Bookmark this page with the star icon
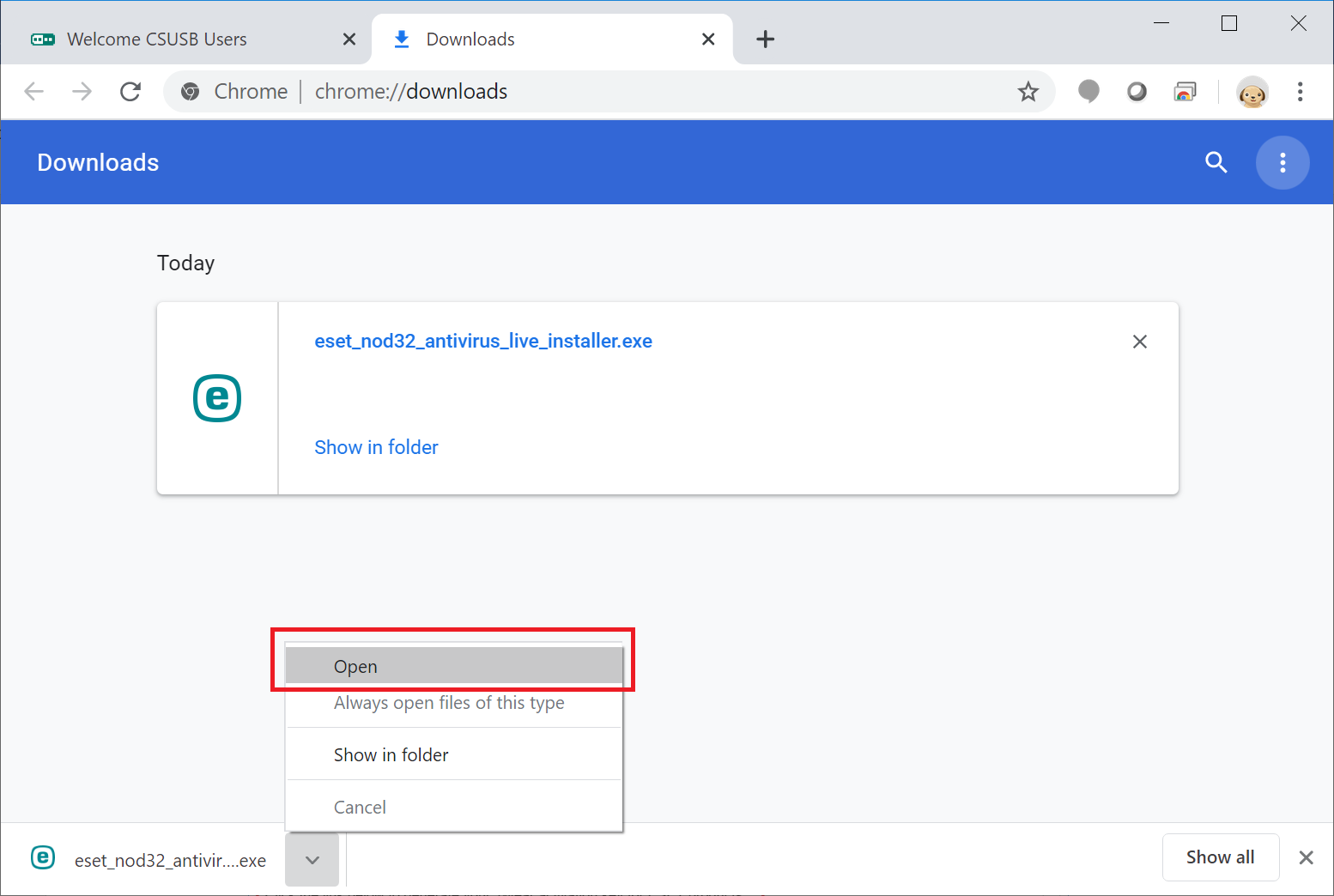 click(1028, 91)
